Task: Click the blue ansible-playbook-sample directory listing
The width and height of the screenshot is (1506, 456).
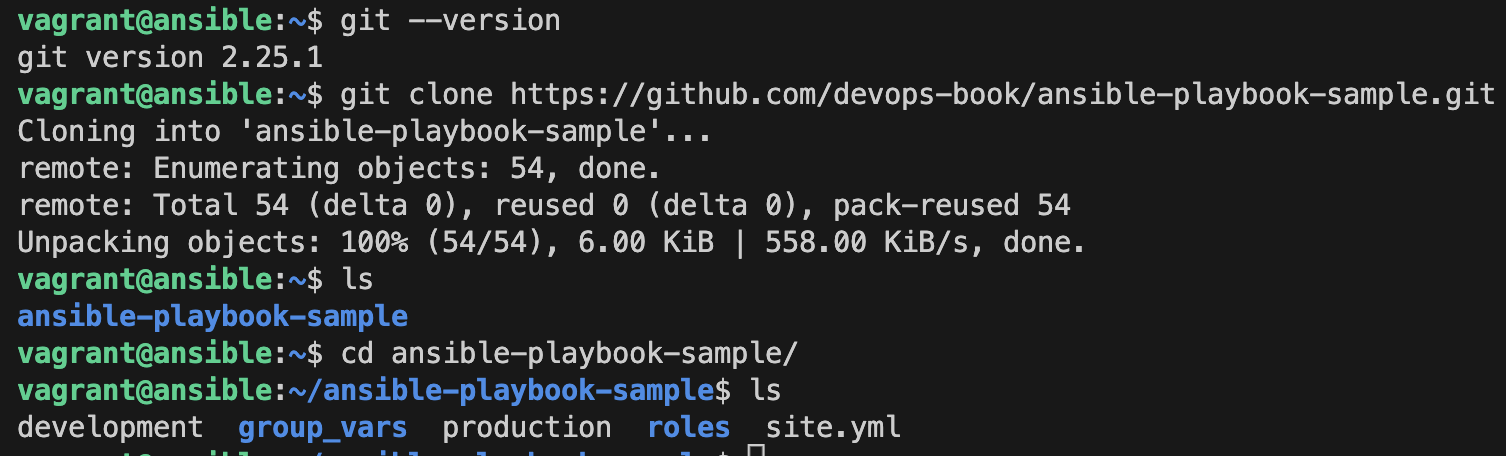Action: [213, 317]
